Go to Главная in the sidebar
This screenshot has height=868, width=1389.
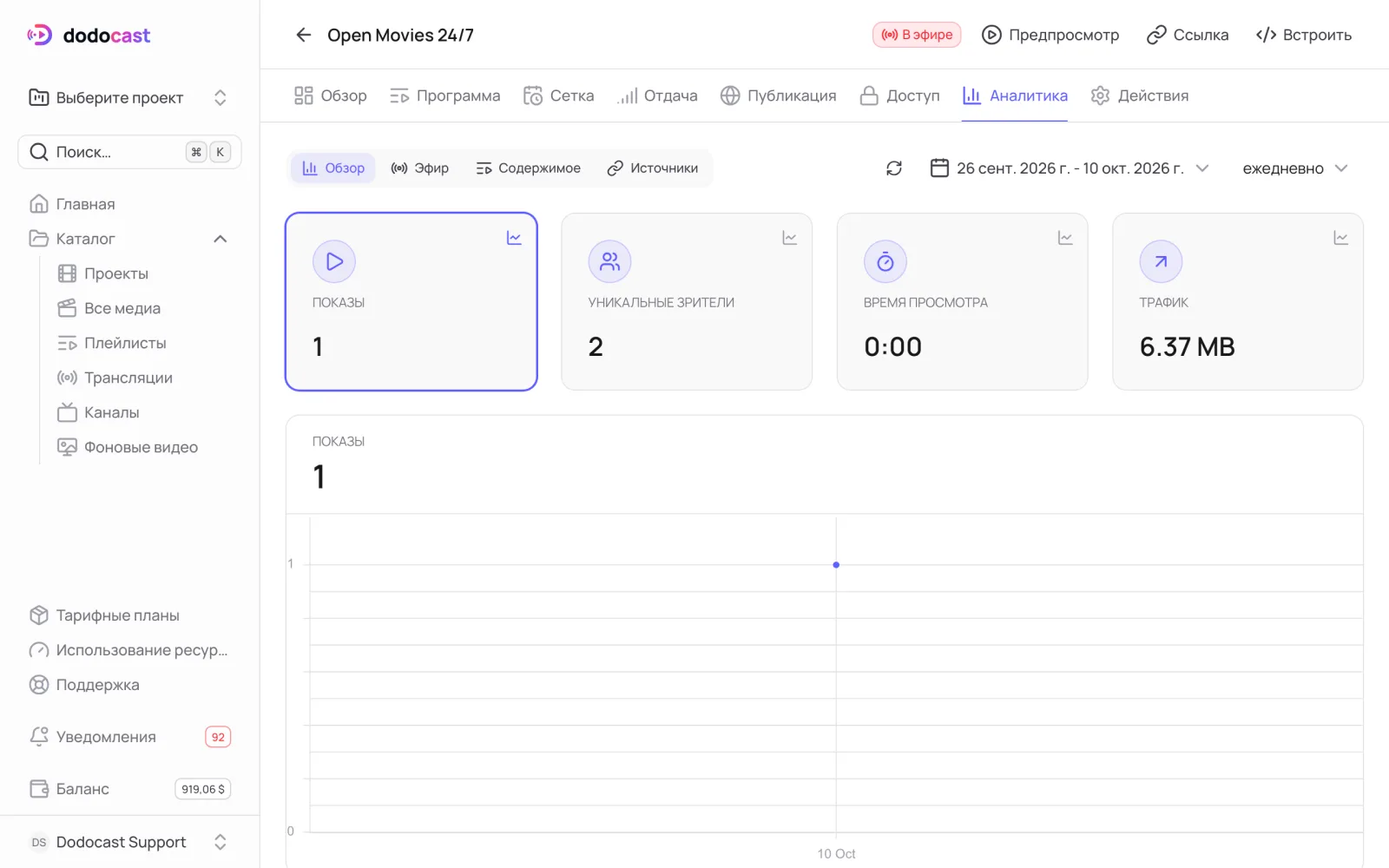[x=129, y=204]
